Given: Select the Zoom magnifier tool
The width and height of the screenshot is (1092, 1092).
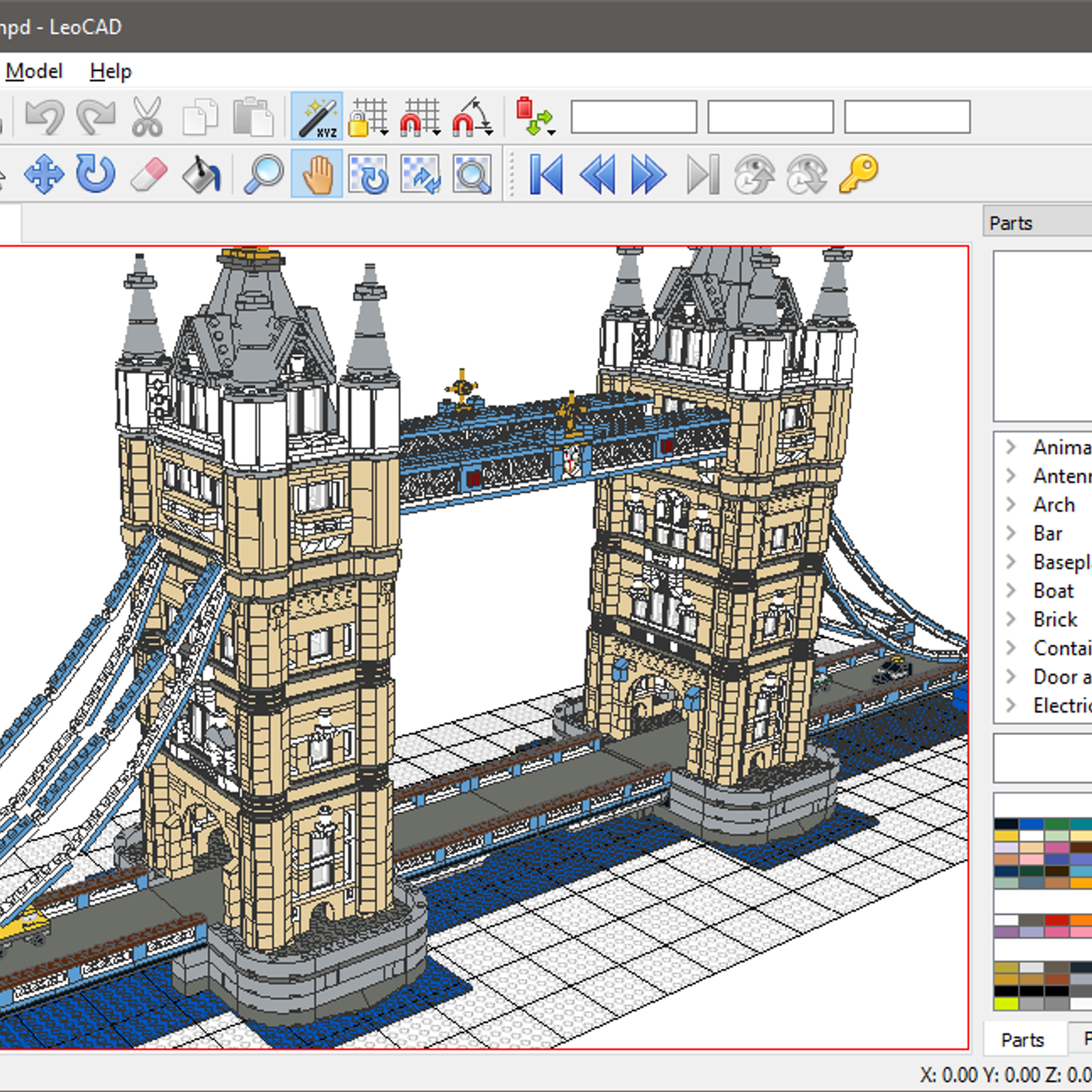Looking at the screenshot, I should (264, 174).
